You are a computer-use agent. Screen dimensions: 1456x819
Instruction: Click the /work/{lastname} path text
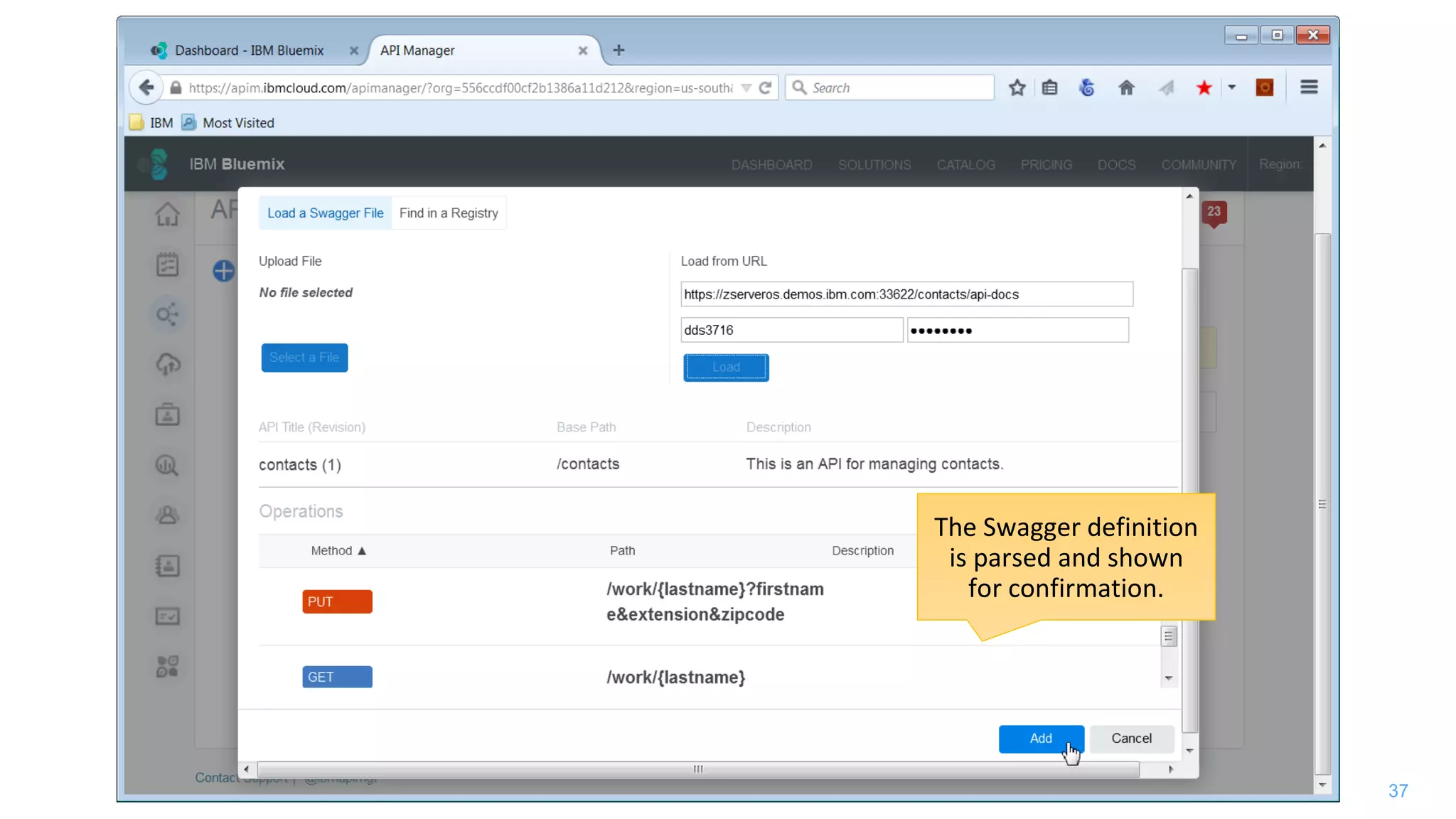[676, 678]
